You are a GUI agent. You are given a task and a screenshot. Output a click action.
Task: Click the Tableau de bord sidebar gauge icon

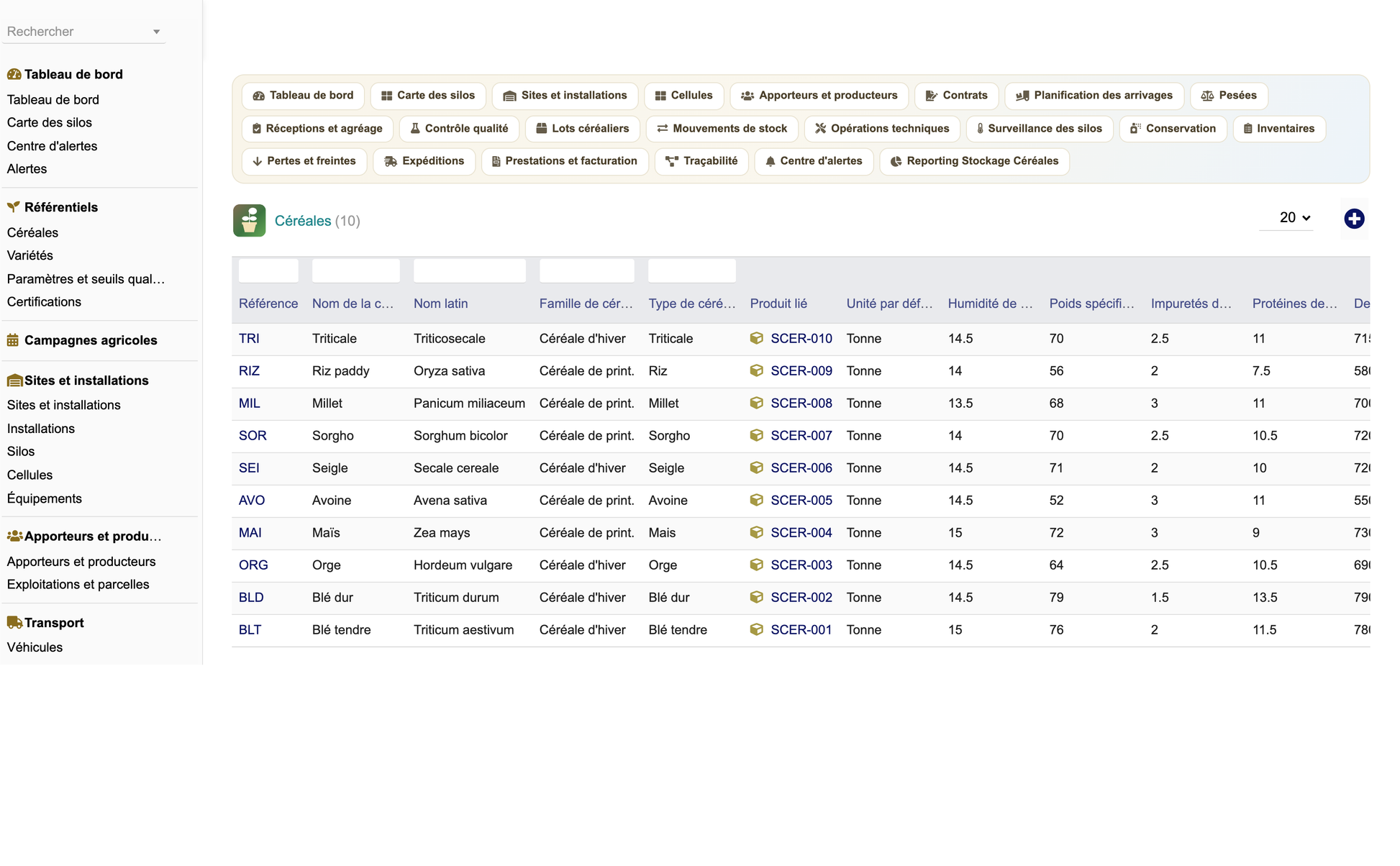coord(14,74)
